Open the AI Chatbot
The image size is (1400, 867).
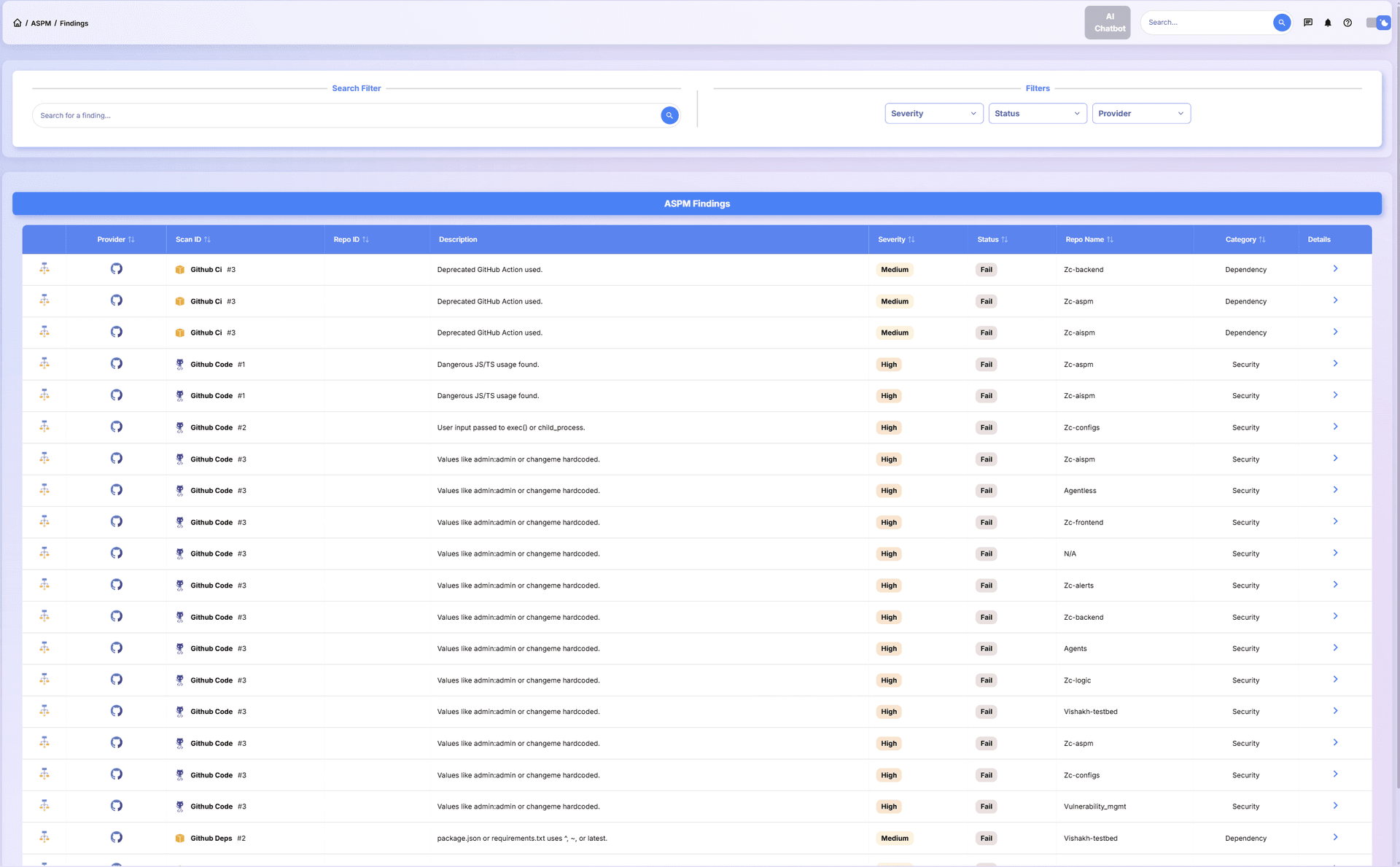[x=1107, y=23]
